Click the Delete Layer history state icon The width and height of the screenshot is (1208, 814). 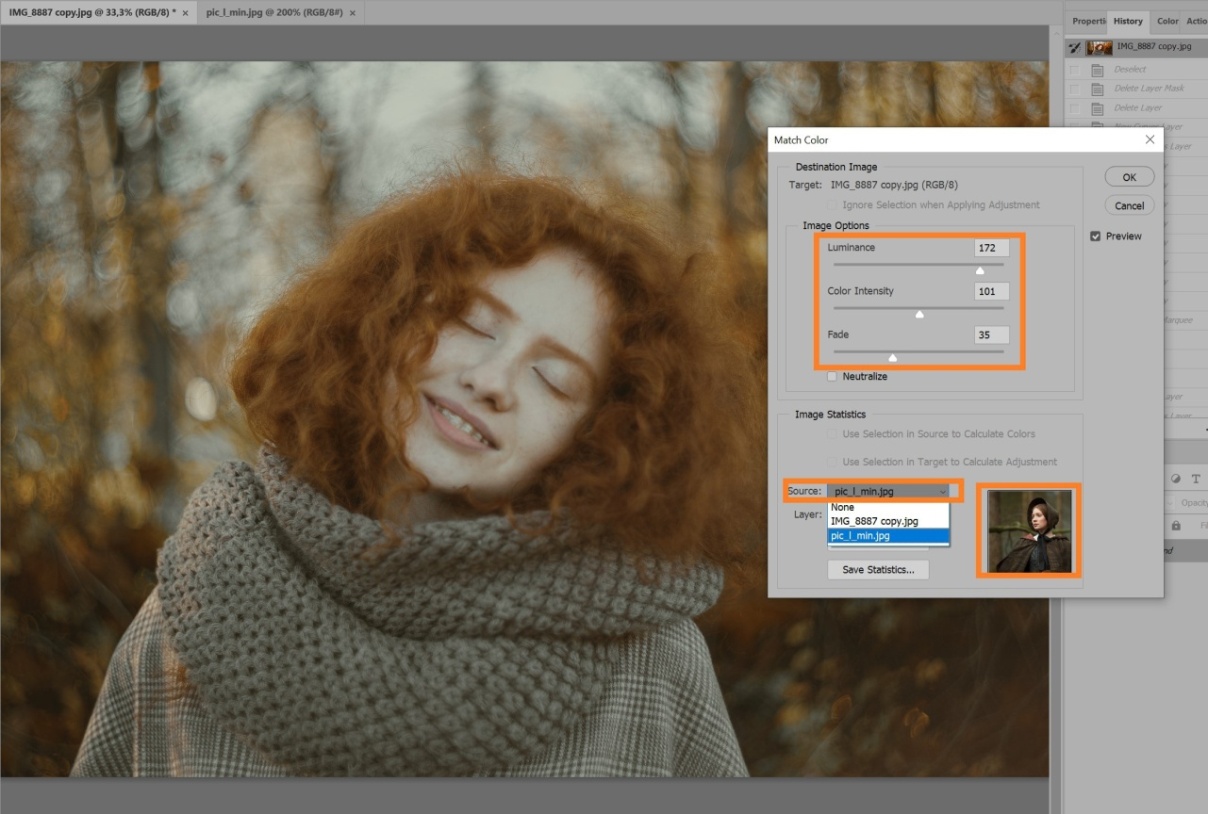(1097, 108)
